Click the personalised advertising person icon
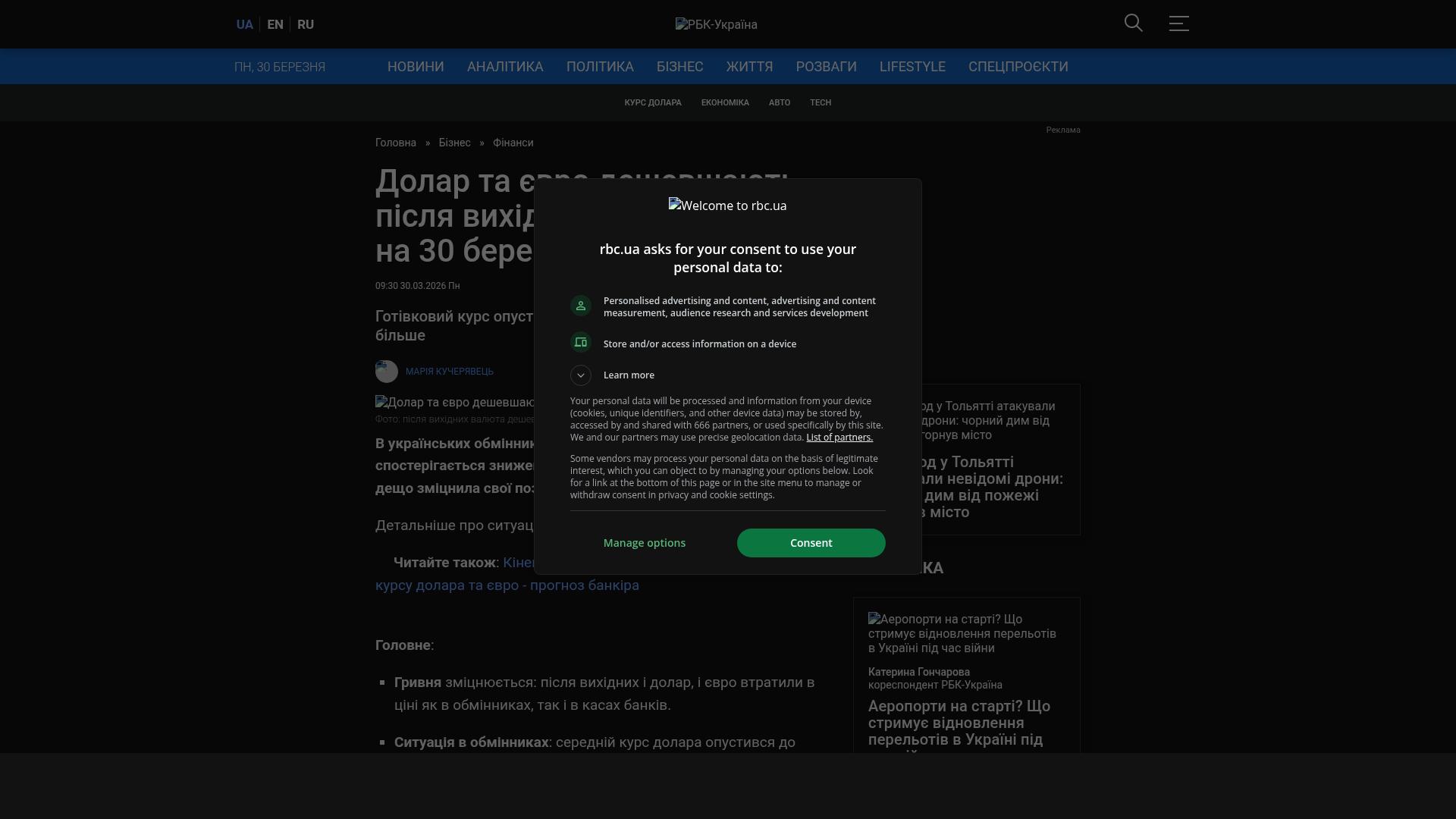 581,306
